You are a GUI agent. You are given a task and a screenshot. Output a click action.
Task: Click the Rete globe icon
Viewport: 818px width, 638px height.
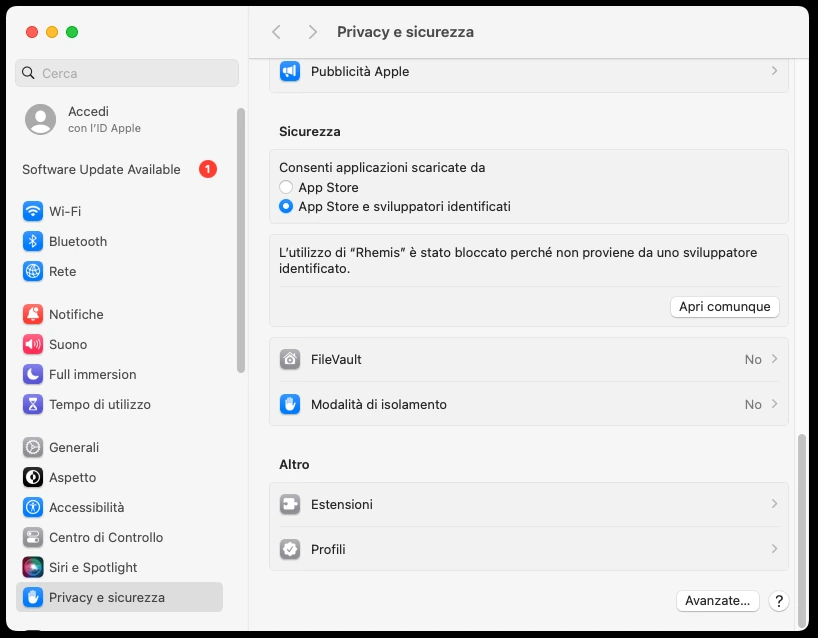pos(33,271)
